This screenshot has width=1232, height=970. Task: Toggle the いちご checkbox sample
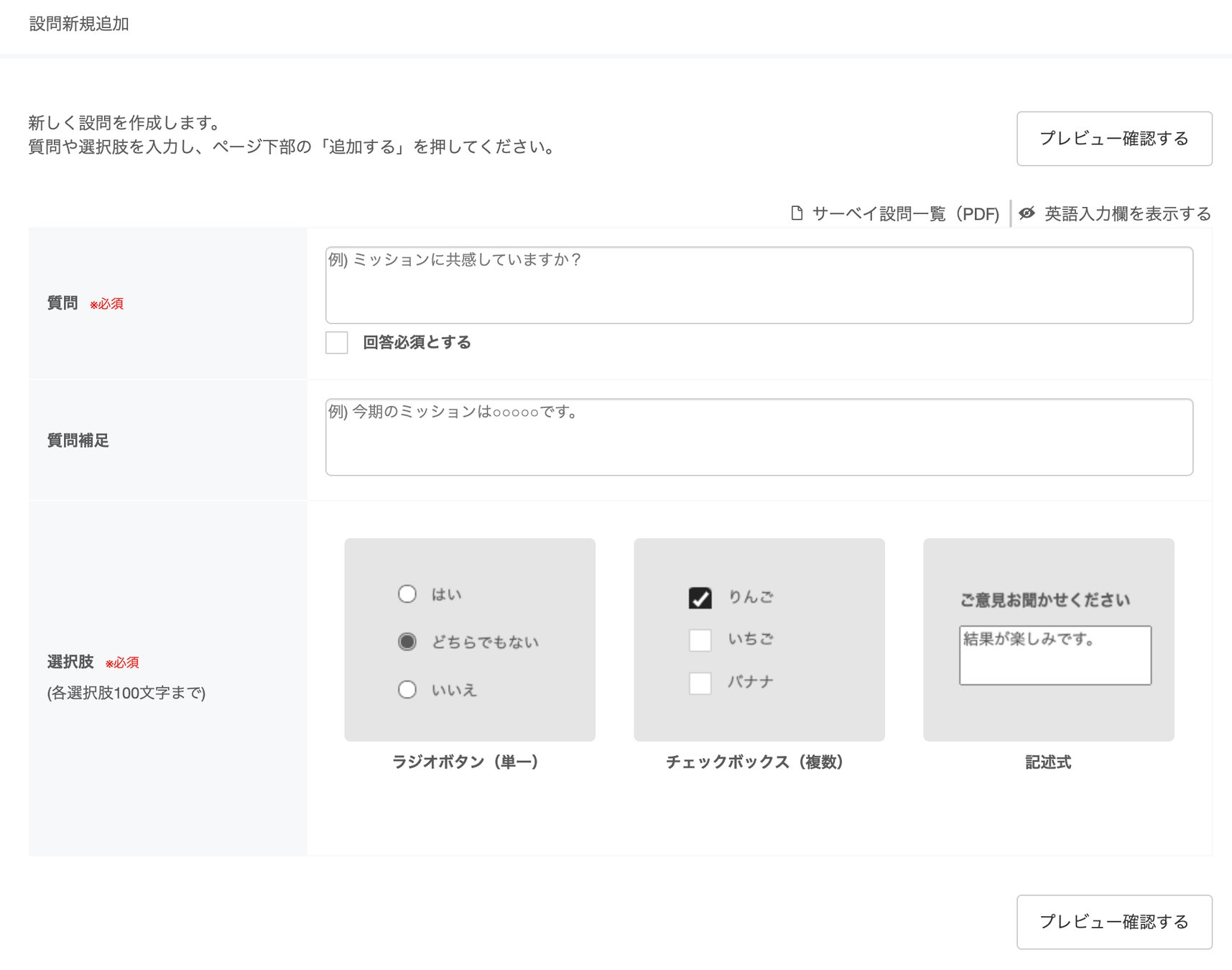point(700,640)
